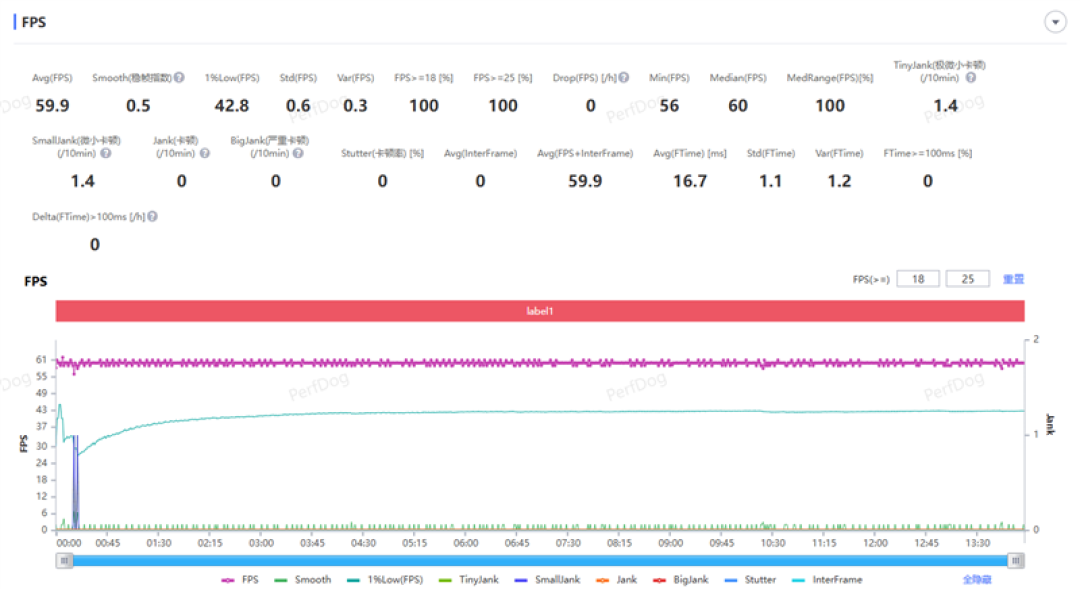Screen dimensions: 1080x589
Task: Open help icon next to Smooth metric
Action: point(179,78)
